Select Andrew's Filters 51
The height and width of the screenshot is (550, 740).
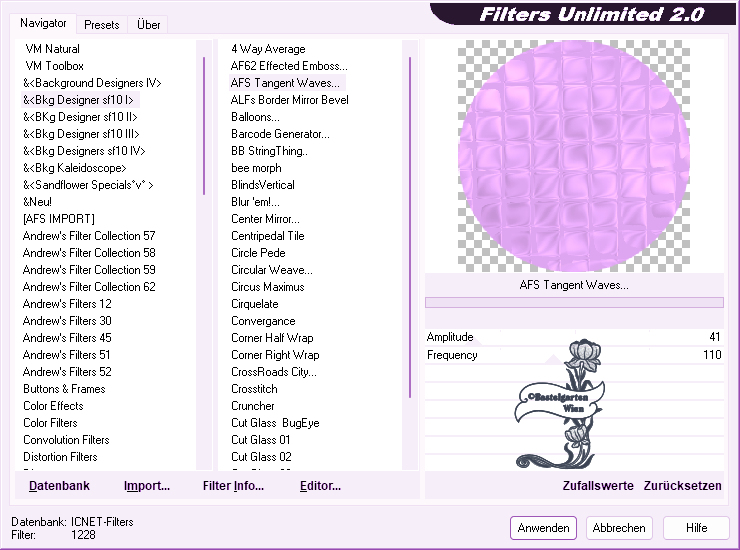(66, 355)
